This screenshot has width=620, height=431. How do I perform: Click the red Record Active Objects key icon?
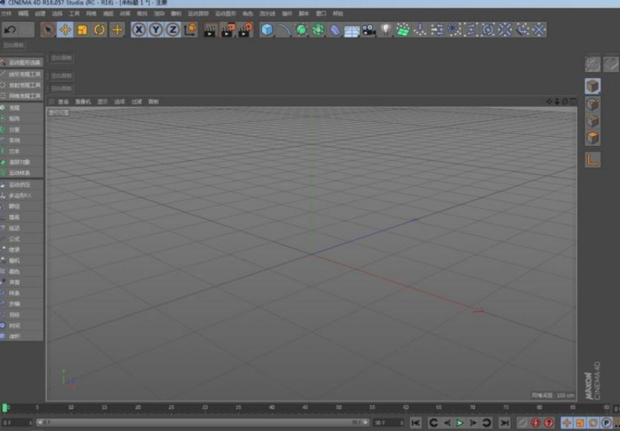point(535,423)
